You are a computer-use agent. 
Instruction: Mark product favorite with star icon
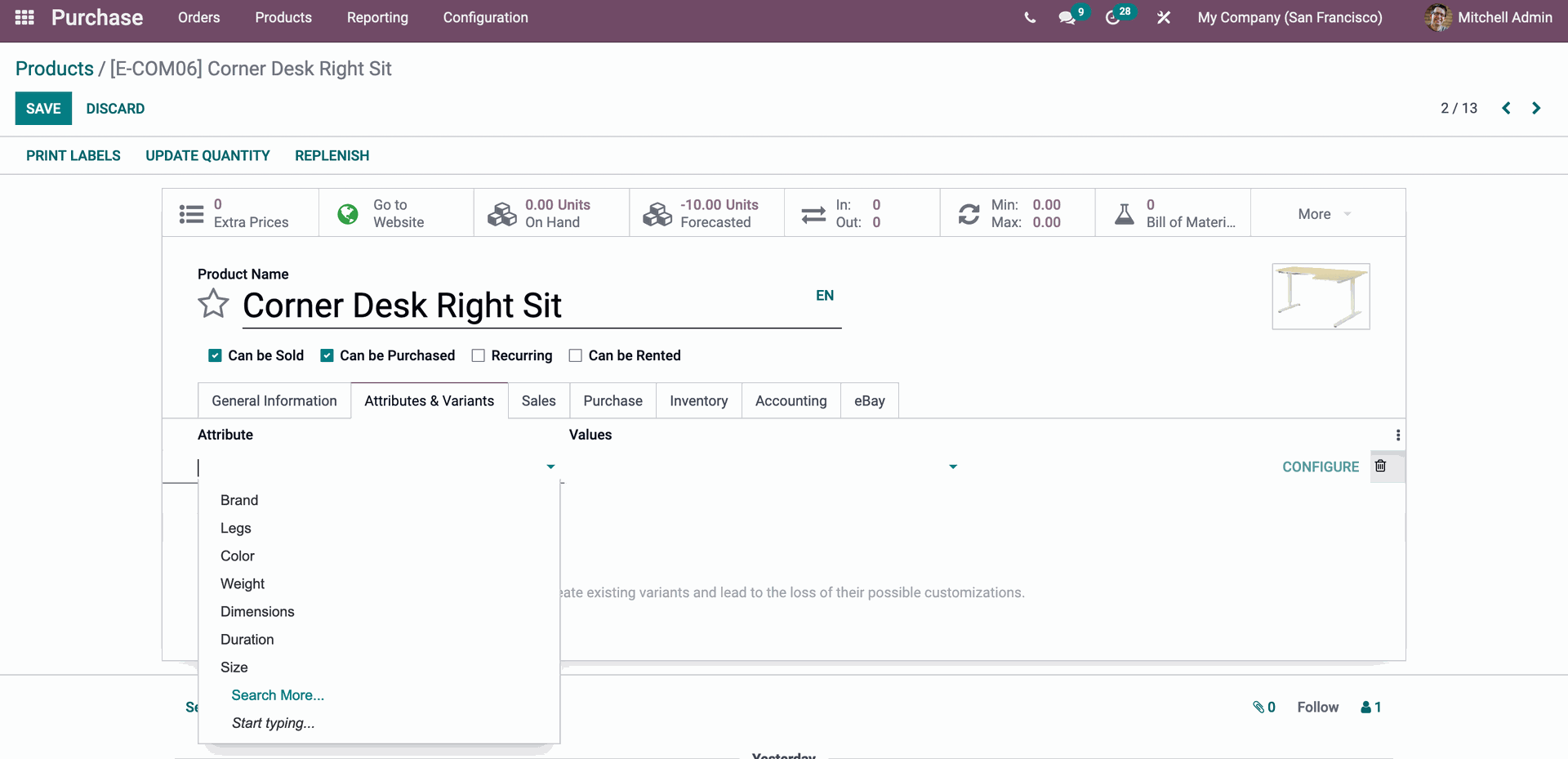(213, 304)
